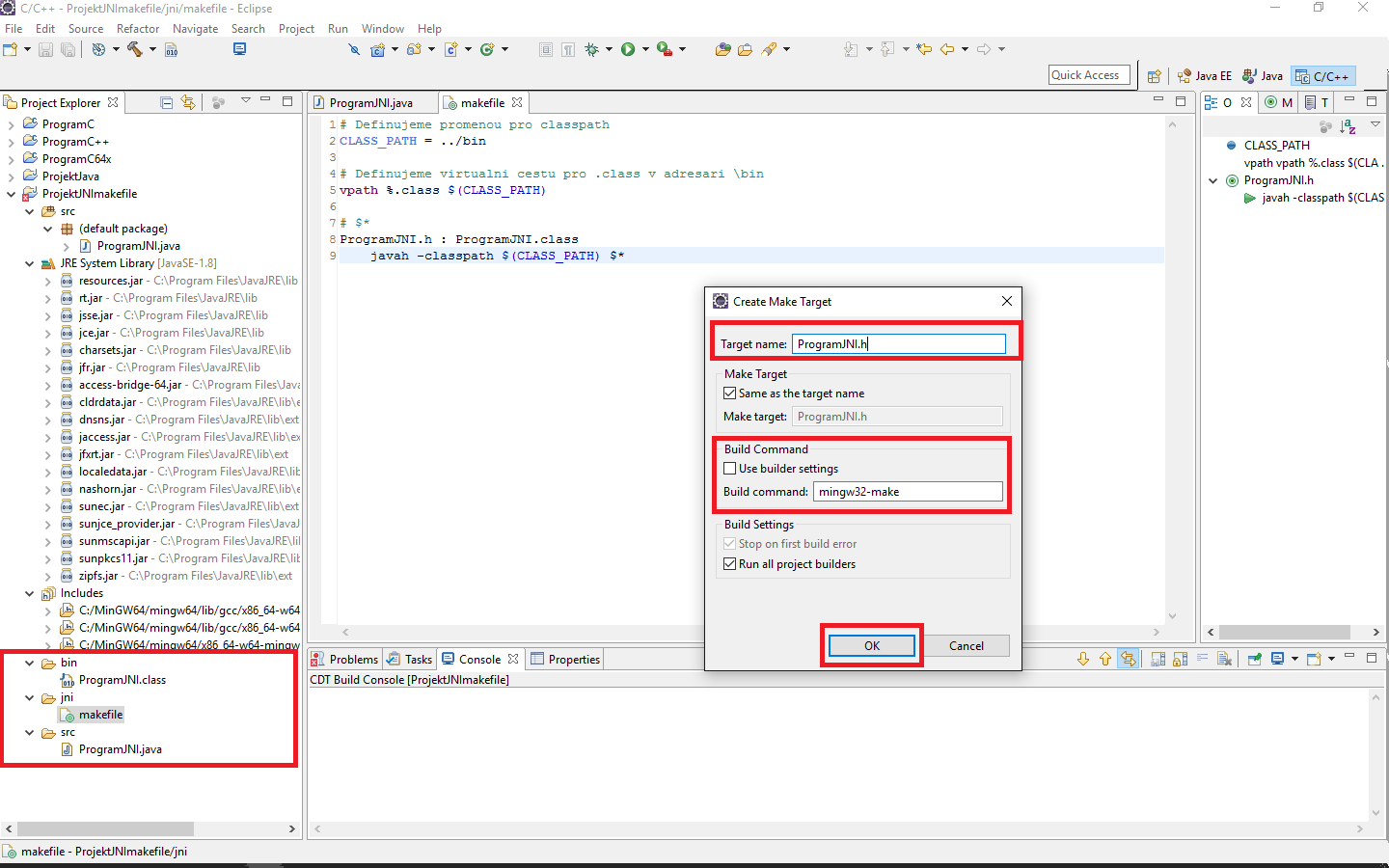The image size is (1389, 868).
Task: Disable Run all project builders
Action: 730,563
